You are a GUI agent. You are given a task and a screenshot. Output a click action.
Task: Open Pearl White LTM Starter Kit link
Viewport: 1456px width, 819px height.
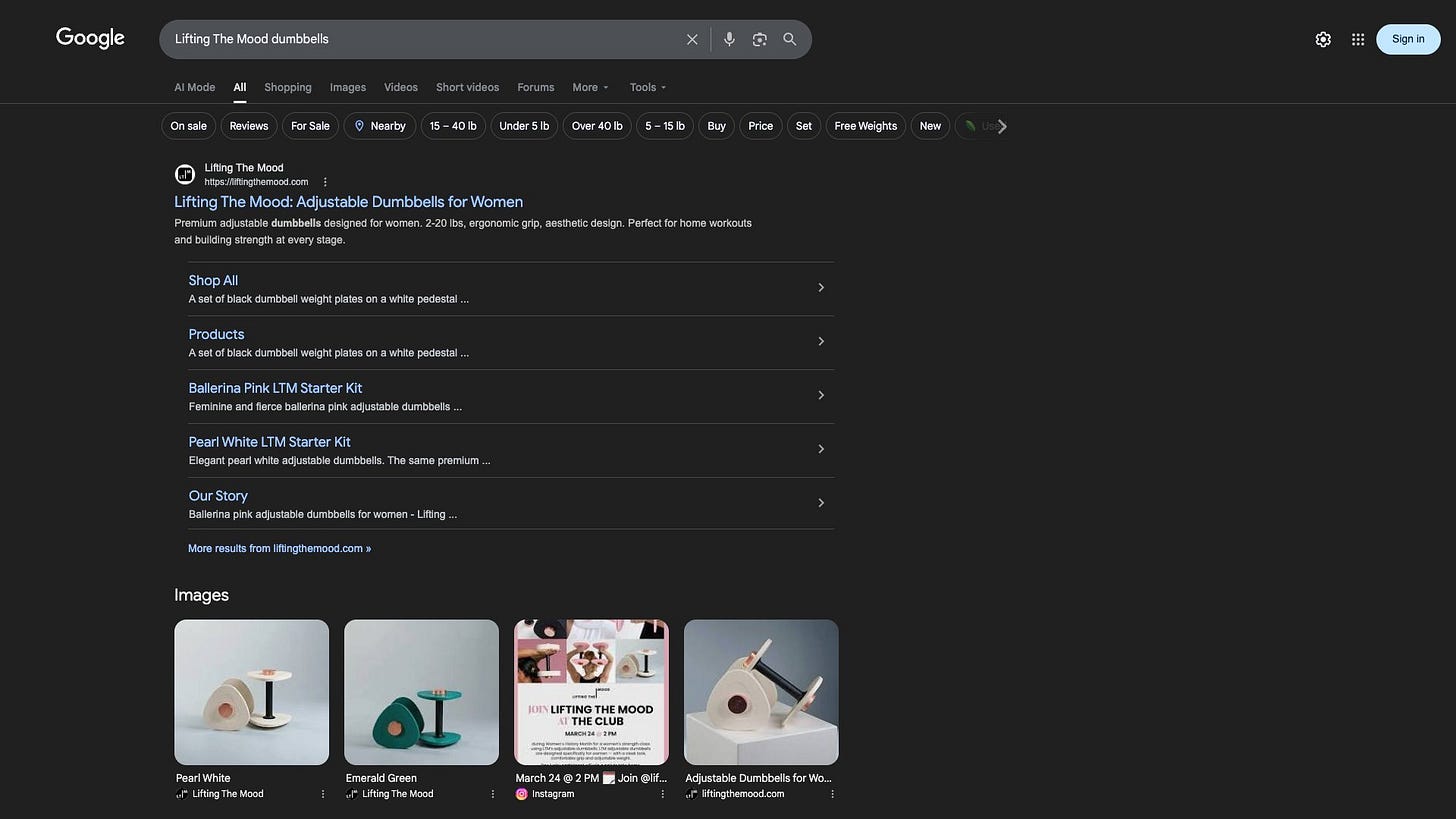(269, 442)
